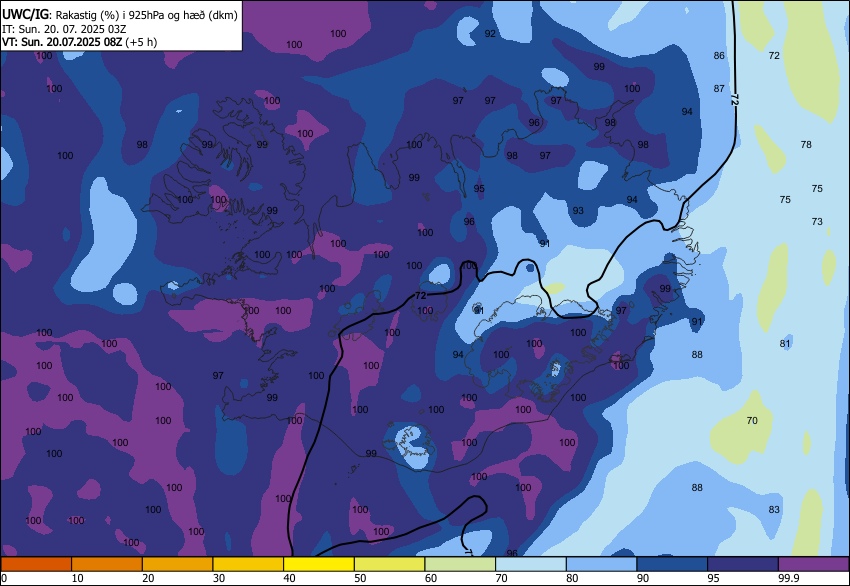Click the '50' legend scale label
Image resolution: width=850 pixels, height=586 pixels.
360,578
